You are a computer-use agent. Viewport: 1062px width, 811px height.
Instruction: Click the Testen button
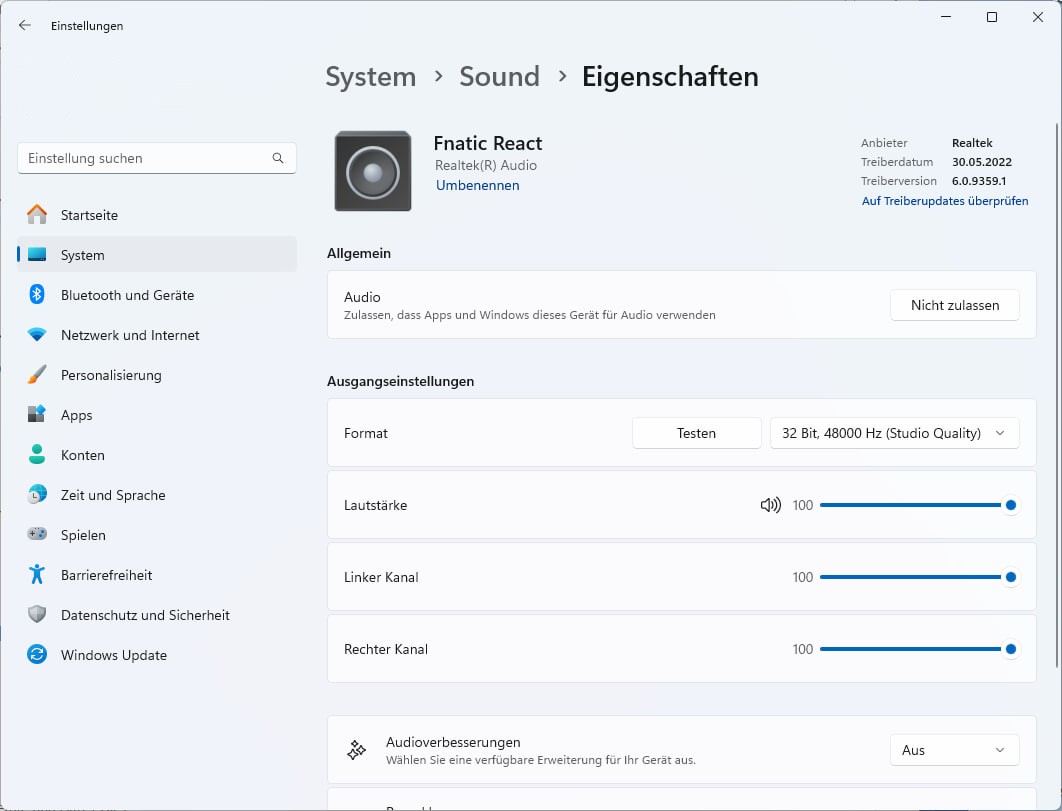[x=696, y=433]
